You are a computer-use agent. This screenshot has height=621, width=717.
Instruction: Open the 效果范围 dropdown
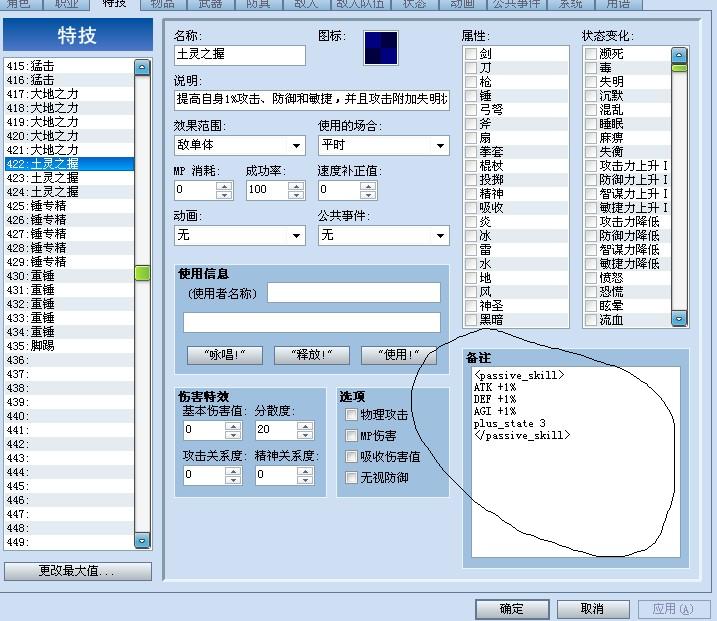coord(240,145)
